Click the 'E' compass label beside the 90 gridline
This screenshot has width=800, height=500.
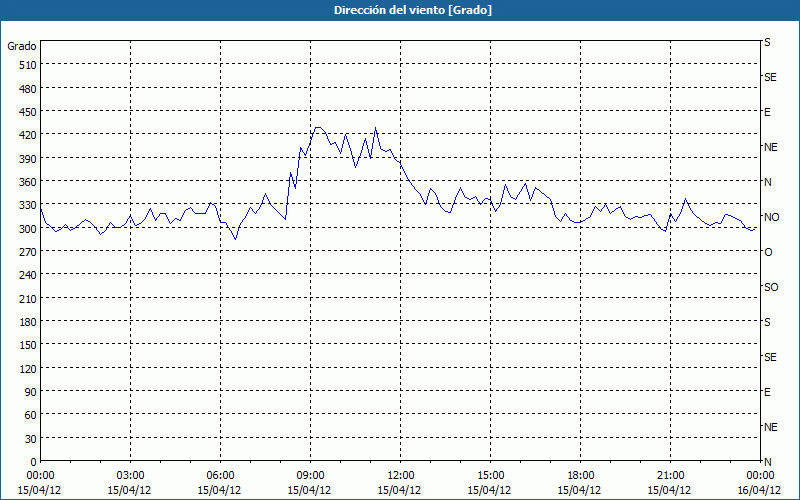click(767, 392)
